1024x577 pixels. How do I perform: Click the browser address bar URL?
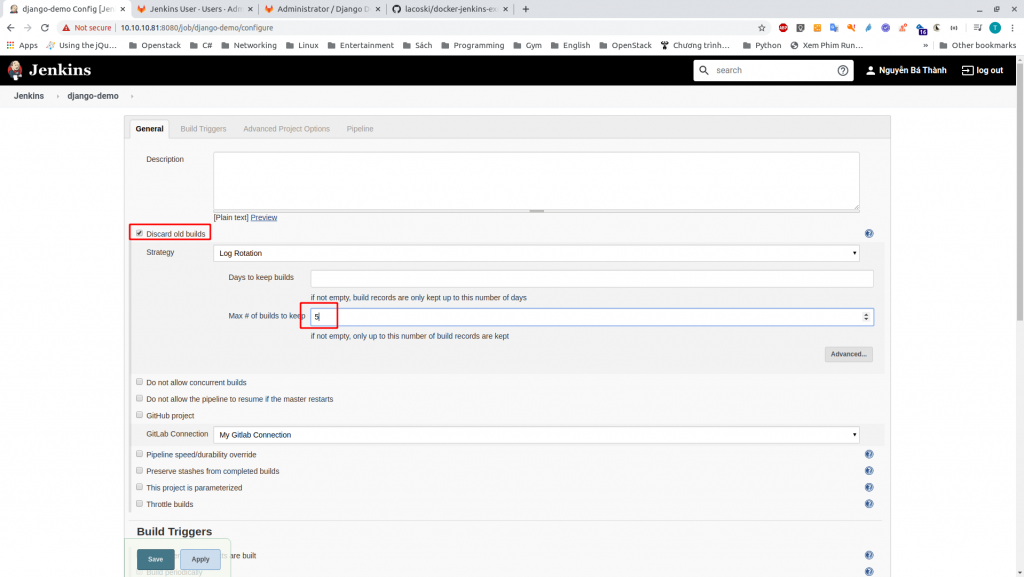[x=197, y=28]
